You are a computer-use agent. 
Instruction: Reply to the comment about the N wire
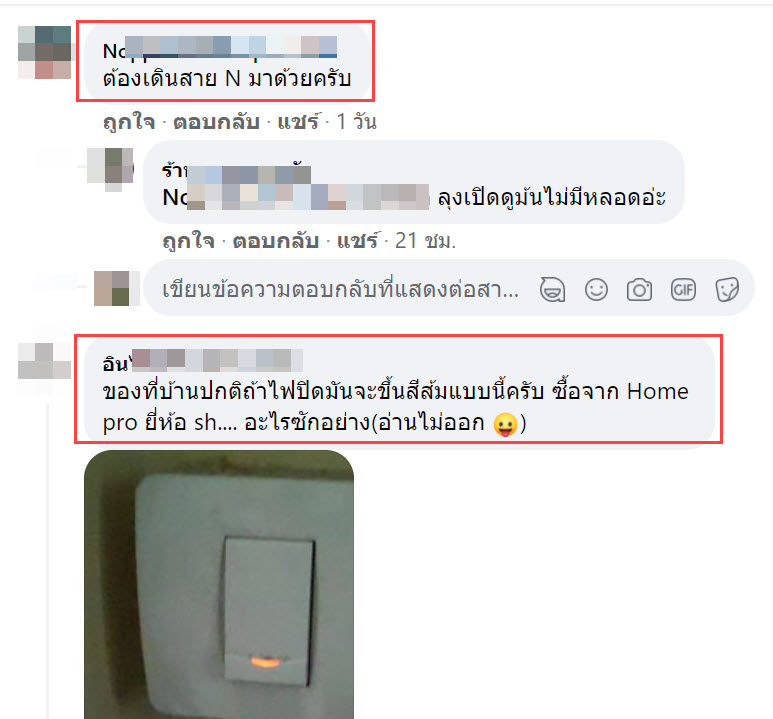point(216,122)
